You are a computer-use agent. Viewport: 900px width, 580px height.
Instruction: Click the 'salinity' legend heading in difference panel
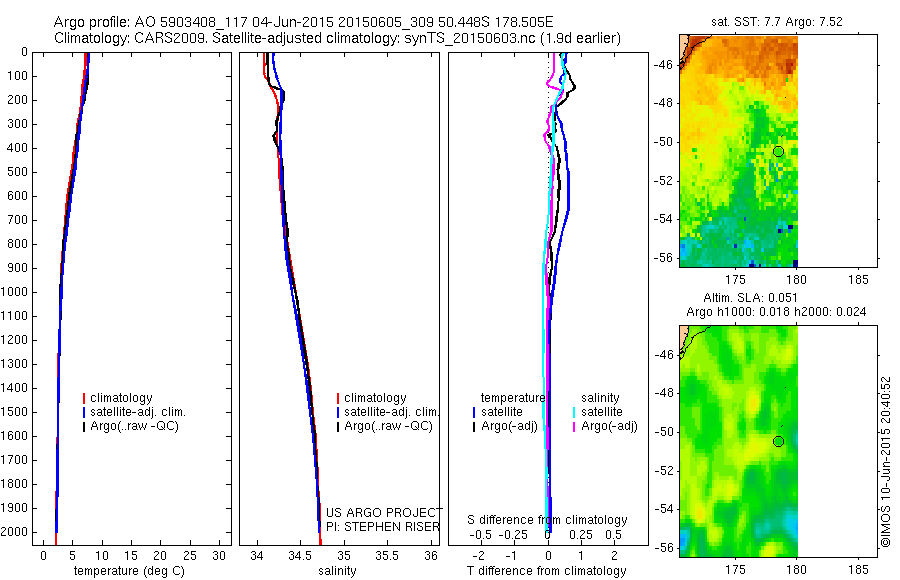(x=600, y=398)
